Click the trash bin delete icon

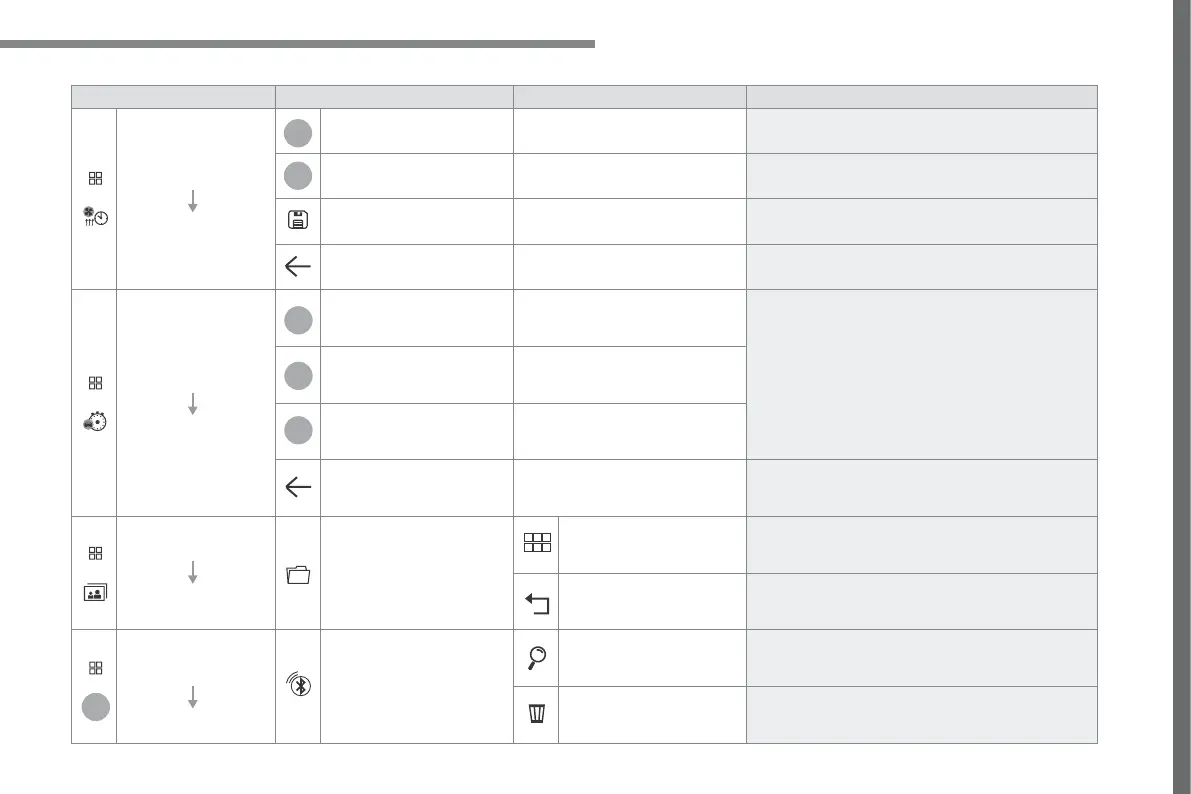(536, 714)
